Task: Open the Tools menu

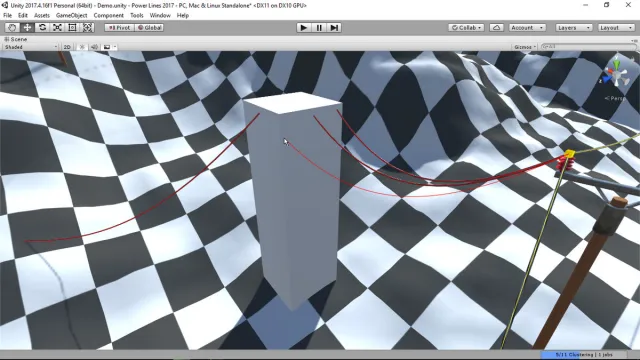Action: 137,15
